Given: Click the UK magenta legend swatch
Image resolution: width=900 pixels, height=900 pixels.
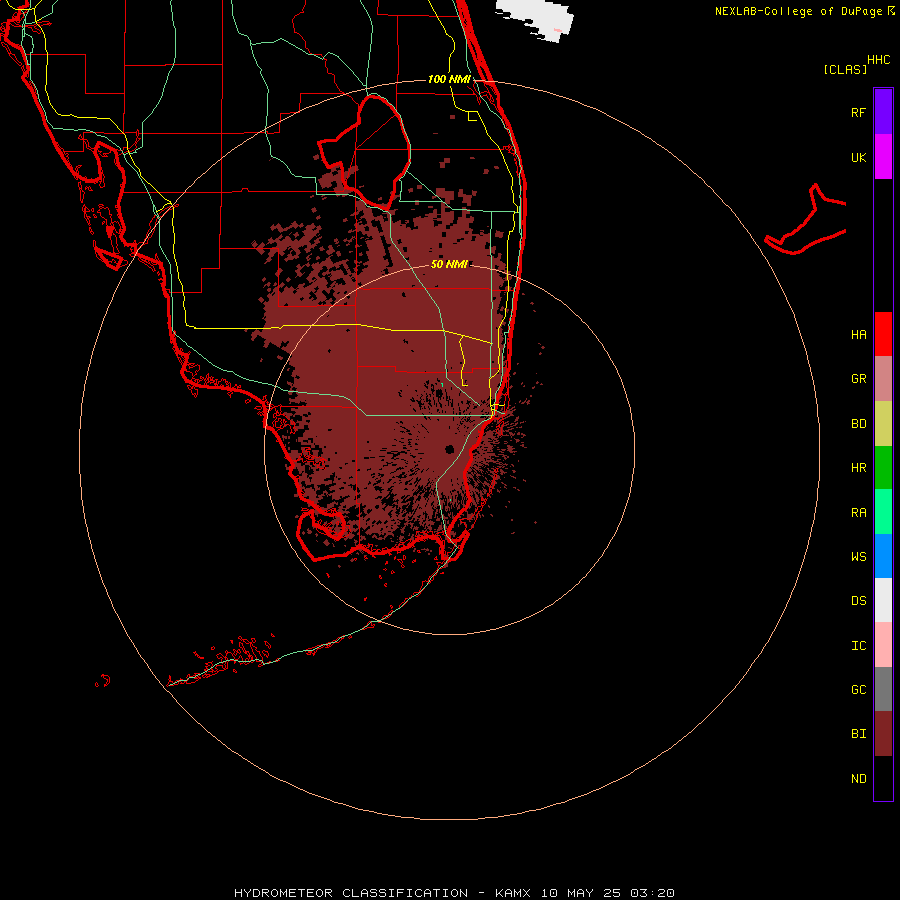Looking at the screenshot, I should click(x=883, y=157).
